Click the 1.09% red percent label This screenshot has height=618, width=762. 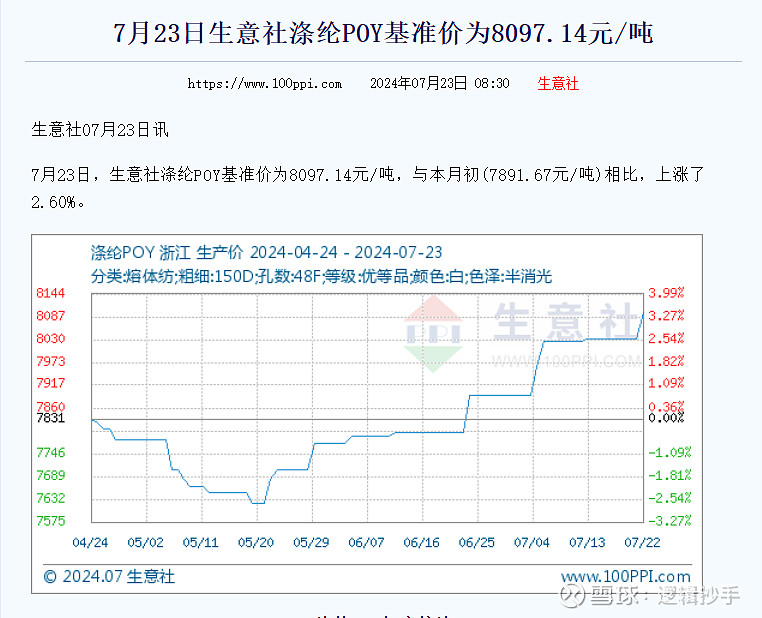click(666, 383)
